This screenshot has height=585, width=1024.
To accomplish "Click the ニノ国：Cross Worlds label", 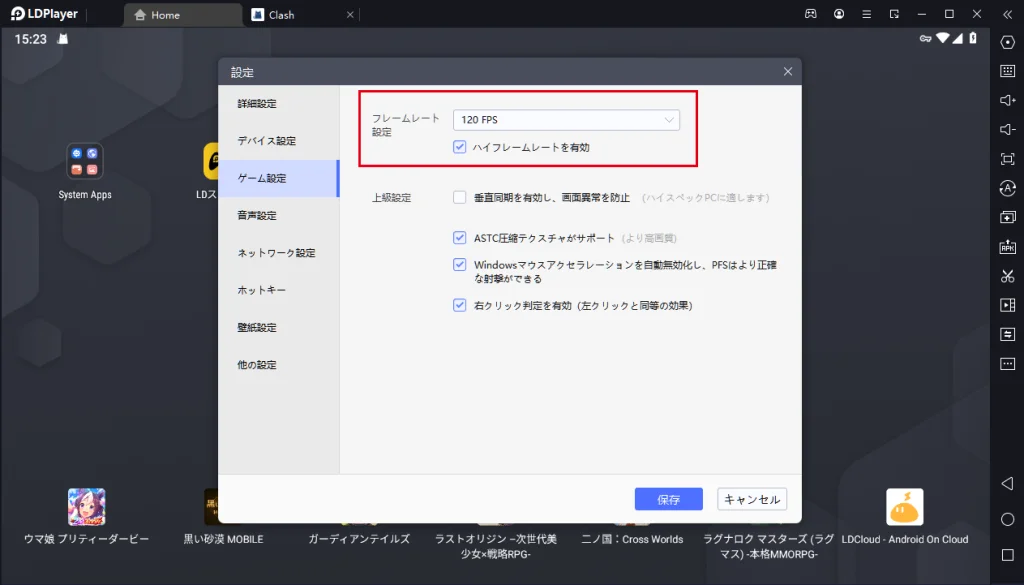I will coord(632,539).
